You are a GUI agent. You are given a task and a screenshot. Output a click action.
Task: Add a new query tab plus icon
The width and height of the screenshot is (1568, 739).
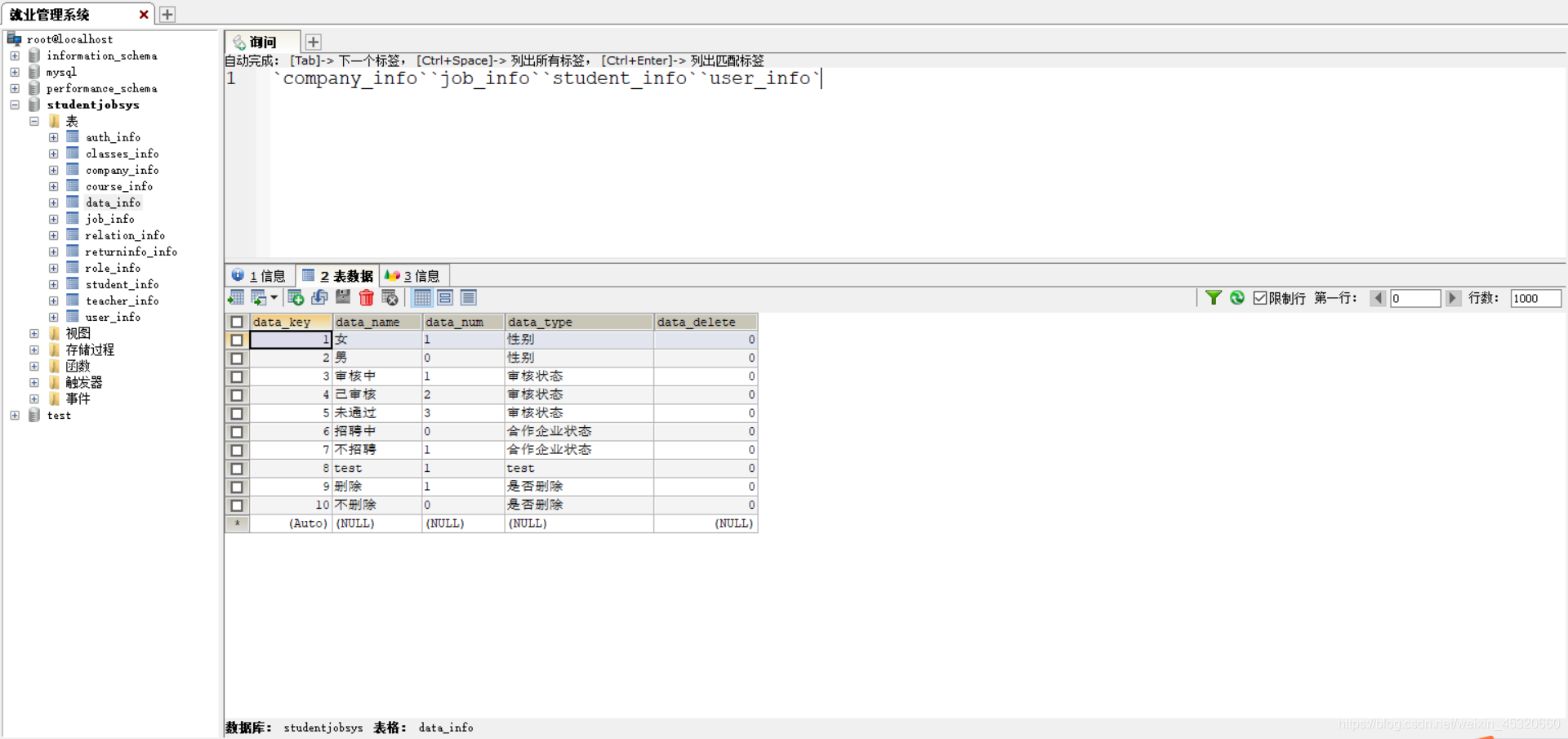click(313, 42)
